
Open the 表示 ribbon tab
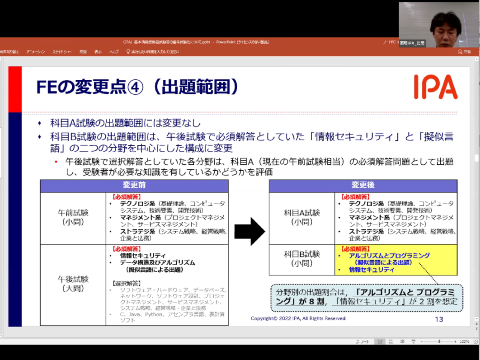point(98,52)
